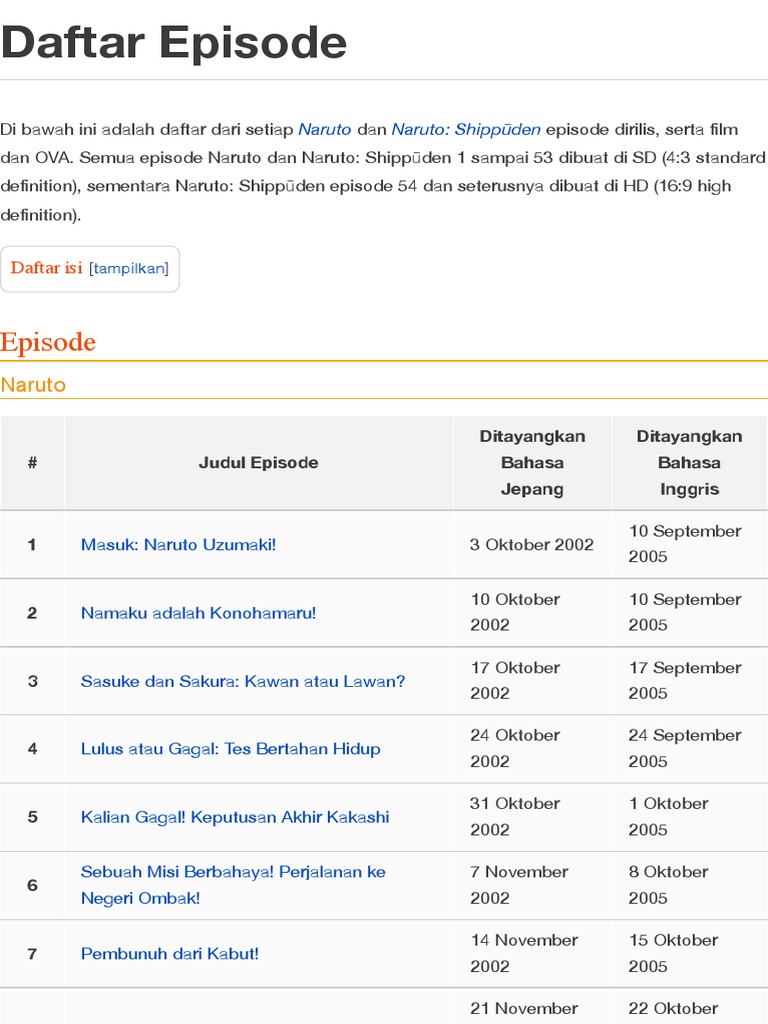Click the # column header
768x1024 pixels.
pyautogui.click(x=32, y=463)
